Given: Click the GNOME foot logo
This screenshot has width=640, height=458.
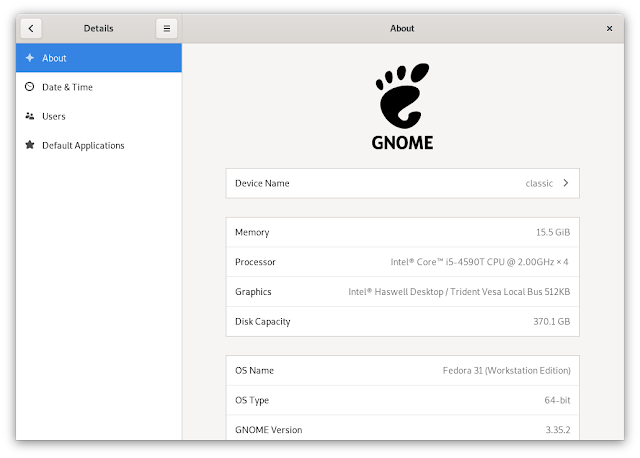Looking at the screenshot, I should pos(402,107).
